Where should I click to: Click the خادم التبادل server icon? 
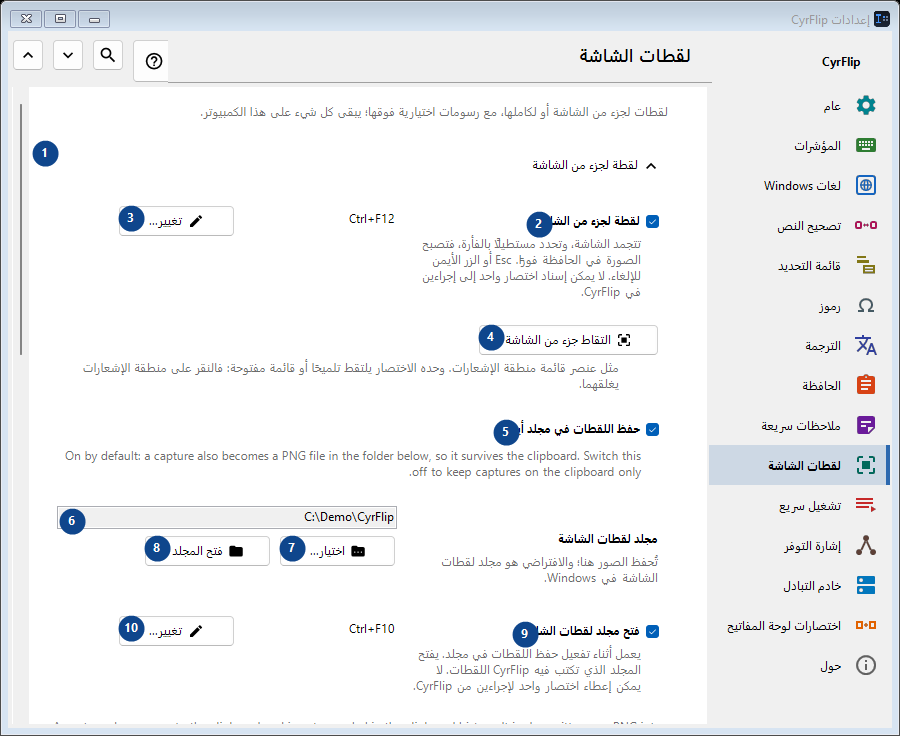click(866, 585)
